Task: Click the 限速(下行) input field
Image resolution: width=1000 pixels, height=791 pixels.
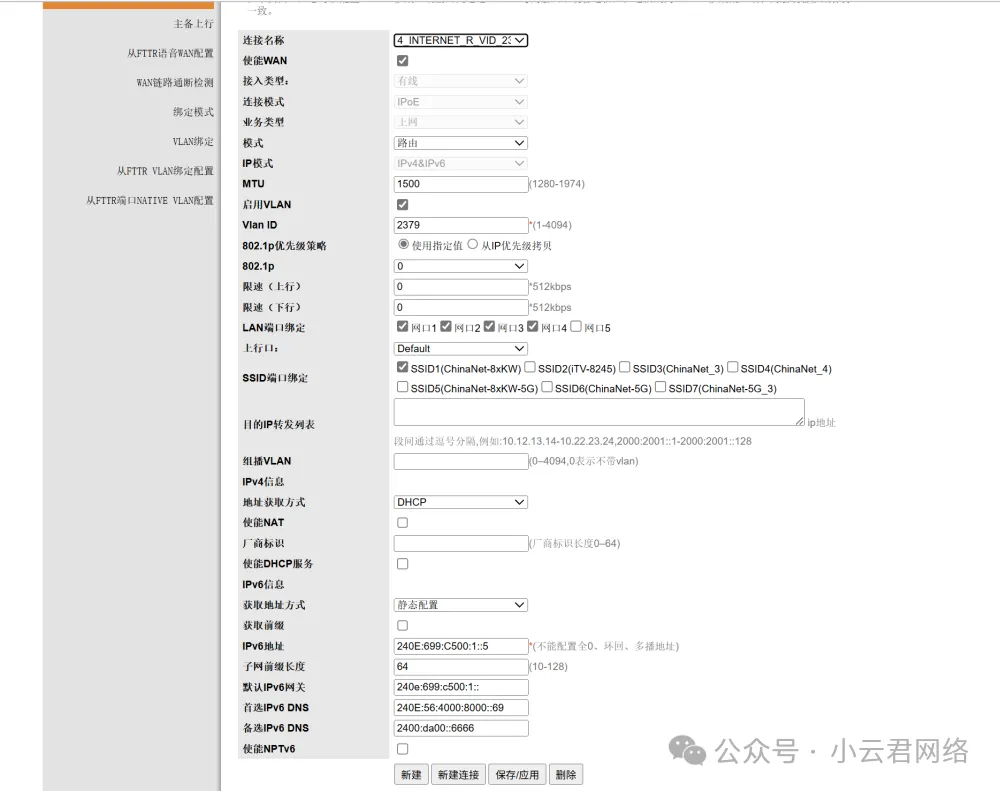Action: pyautogui.click(x=460, y=307)
